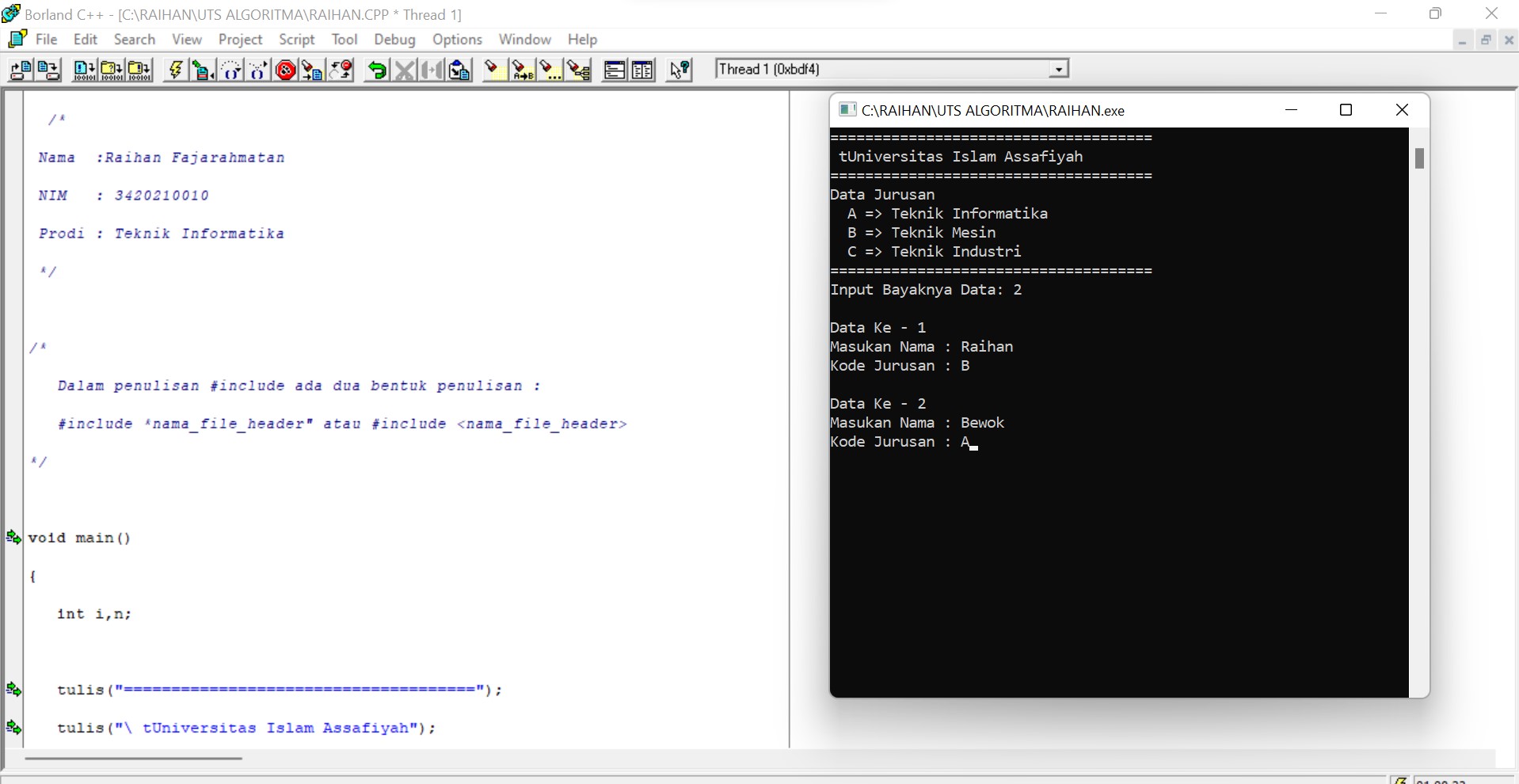Screen dimensions: 1519x784
Task: Open the Help menu
Action: tap(582, 39)
